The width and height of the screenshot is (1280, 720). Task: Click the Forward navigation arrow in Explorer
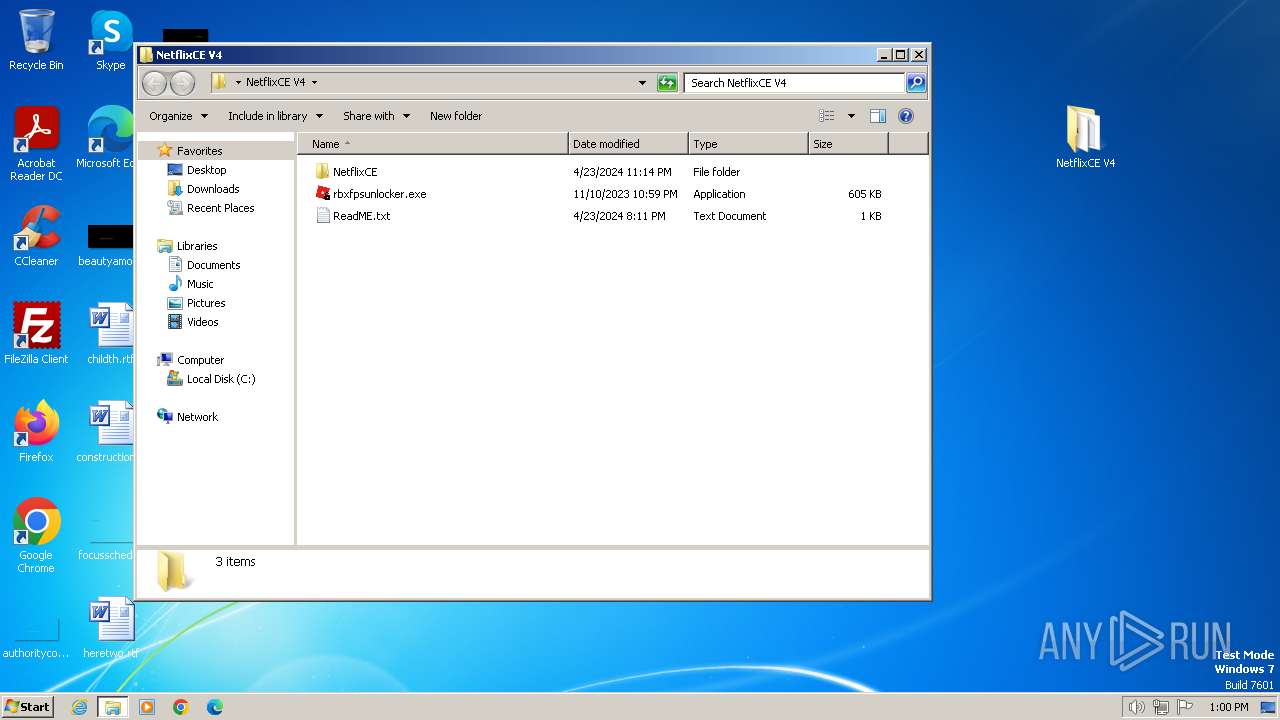pyautogui.click(x=182, y=83)
